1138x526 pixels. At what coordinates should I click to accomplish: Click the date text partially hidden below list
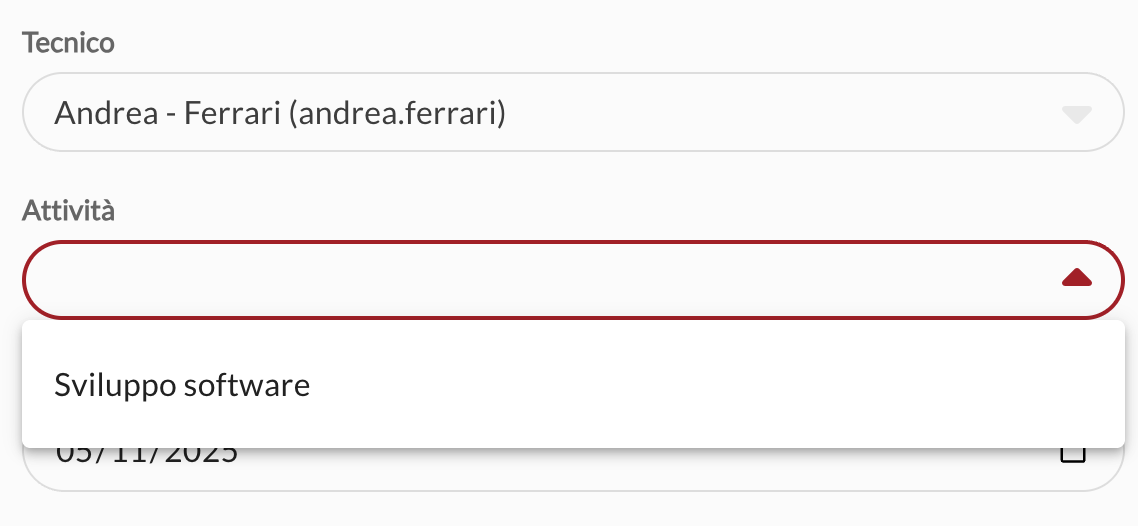pyautogui.click(x=147, y=456)
